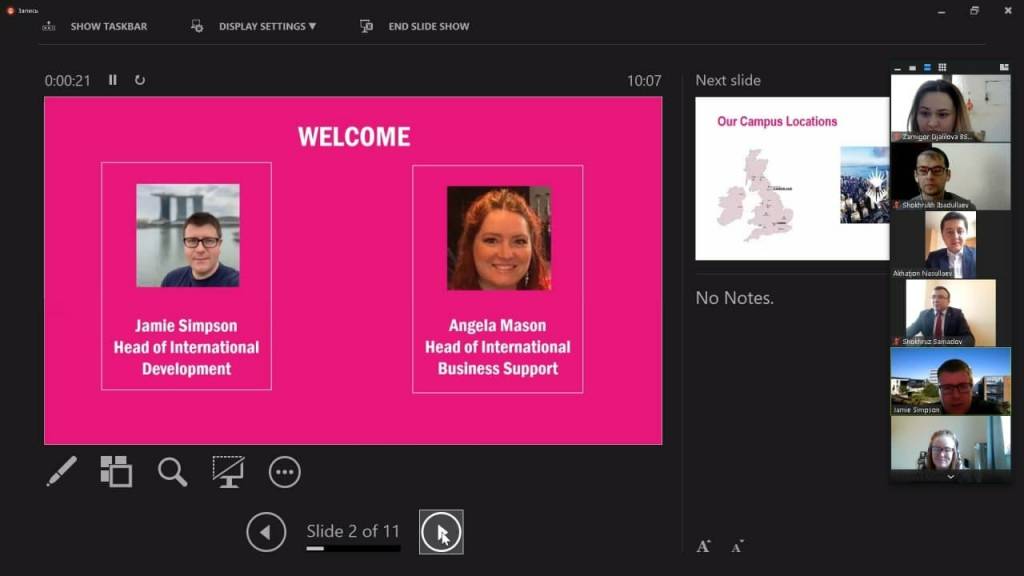Image resolution: width=1024 pixels, height=576 pixels.
Task: Make the notes text smaller
Action: tap(737, 546)
